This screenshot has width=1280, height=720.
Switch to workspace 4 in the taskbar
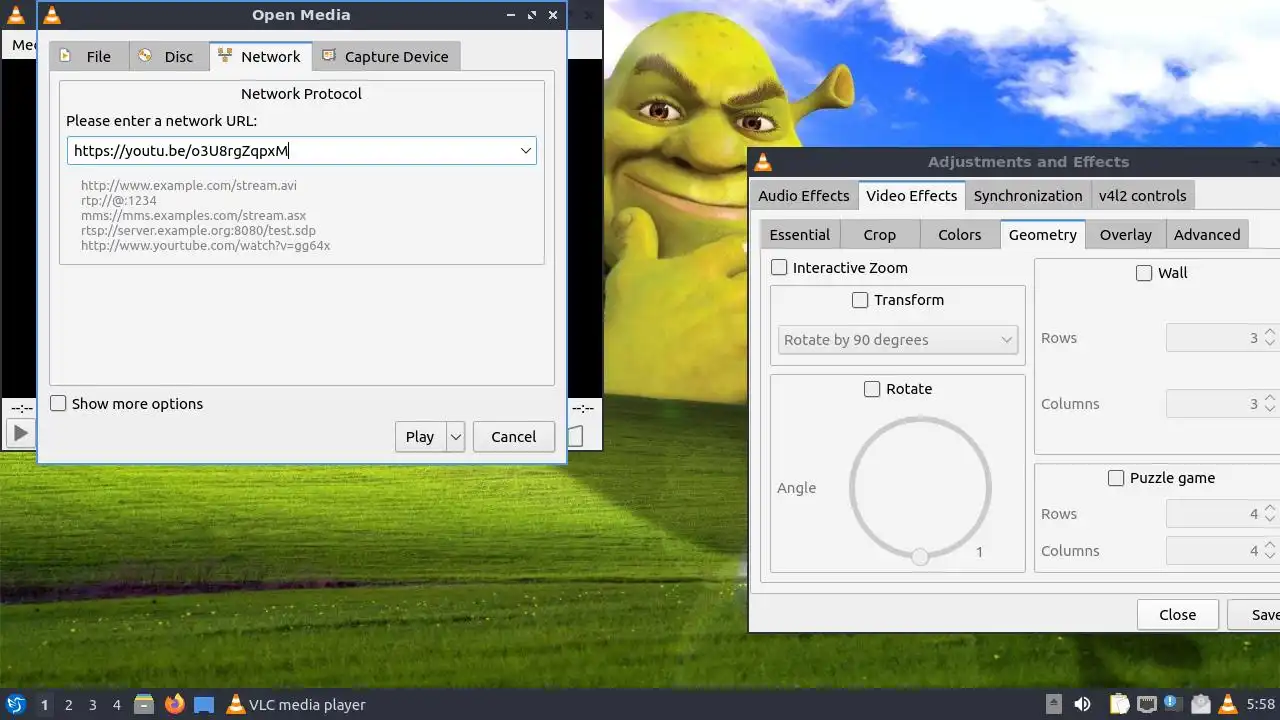pyautogui.click(x=116, y=705)
